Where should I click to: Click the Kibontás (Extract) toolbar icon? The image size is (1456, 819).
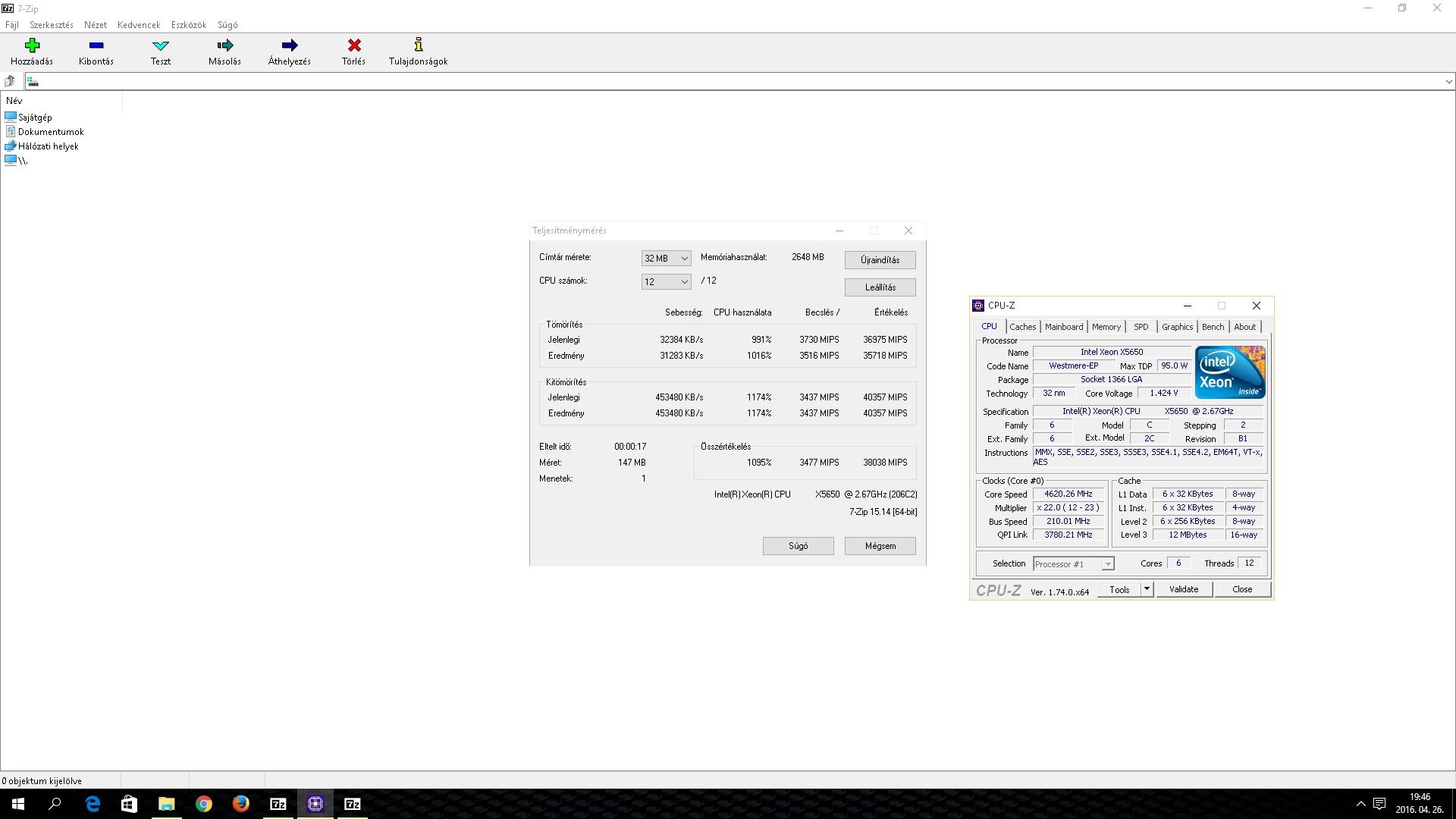click(x=96, y=45)
